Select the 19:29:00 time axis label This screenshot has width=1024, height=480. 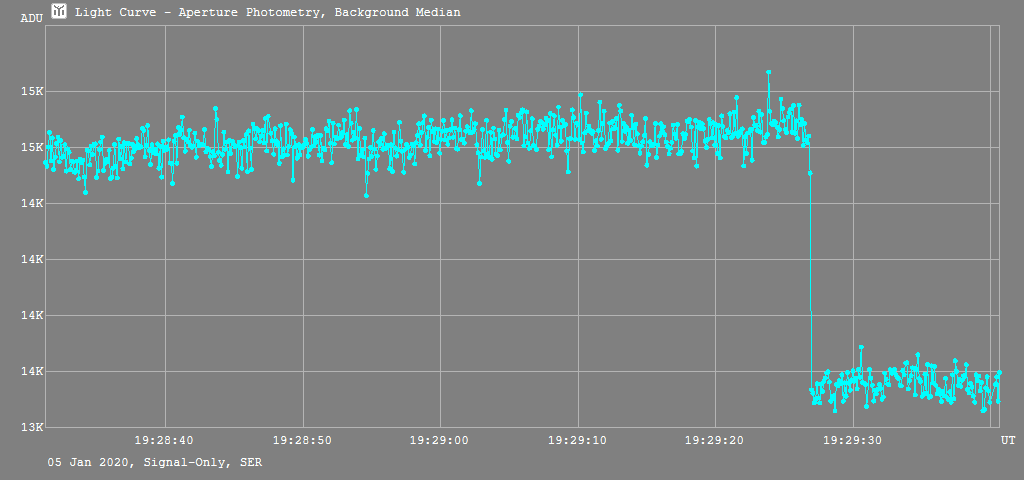(440, 440)
